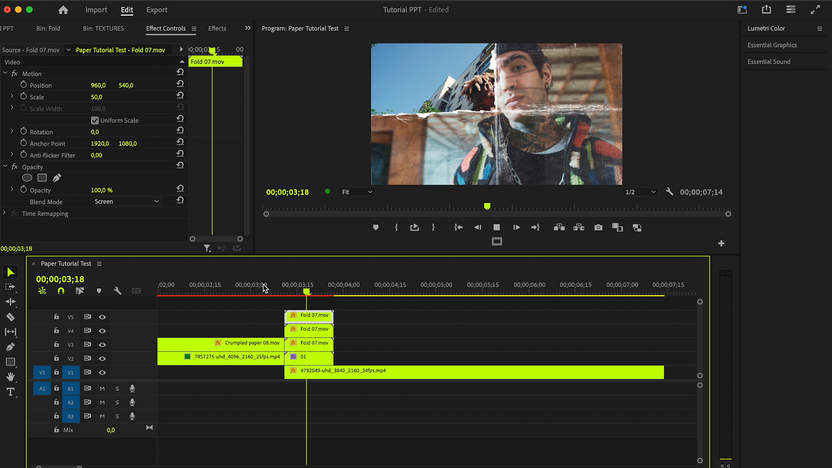The width and height of the screenshot is (832, 468).
Task: Hide track V3 using eye icon
Action: [102, 343]
